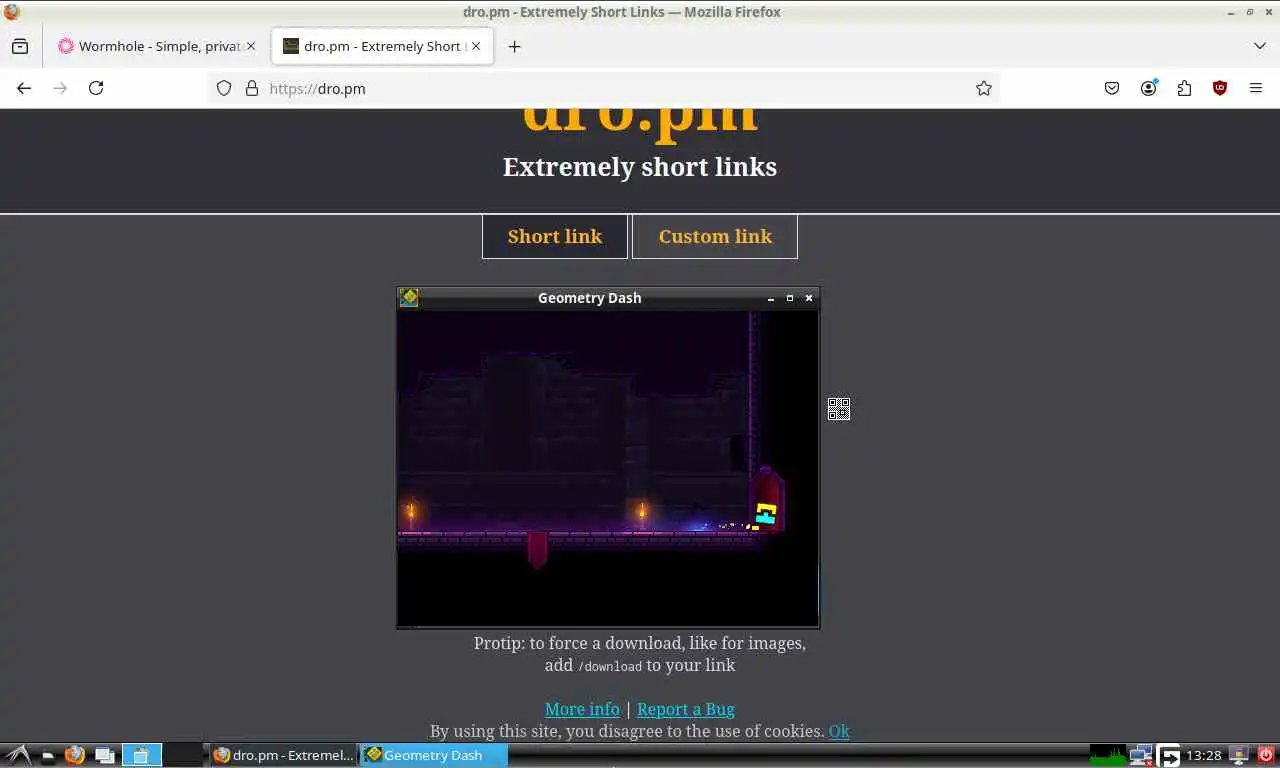Open the Firefox View icon in tab strip
1280x768 pixels.
click(20, 46)
